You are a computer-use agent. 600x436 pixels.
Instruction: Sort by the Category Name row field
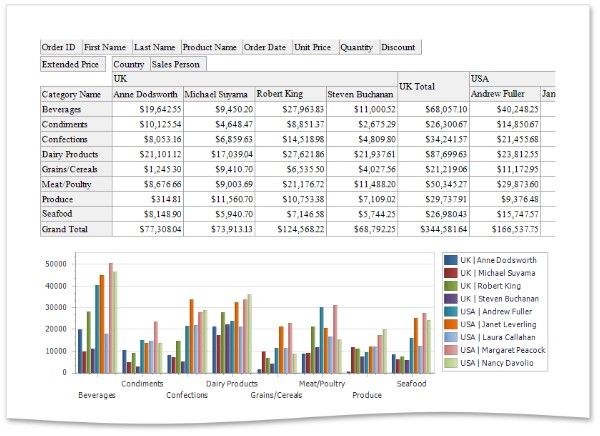click(x=73, y=94)
